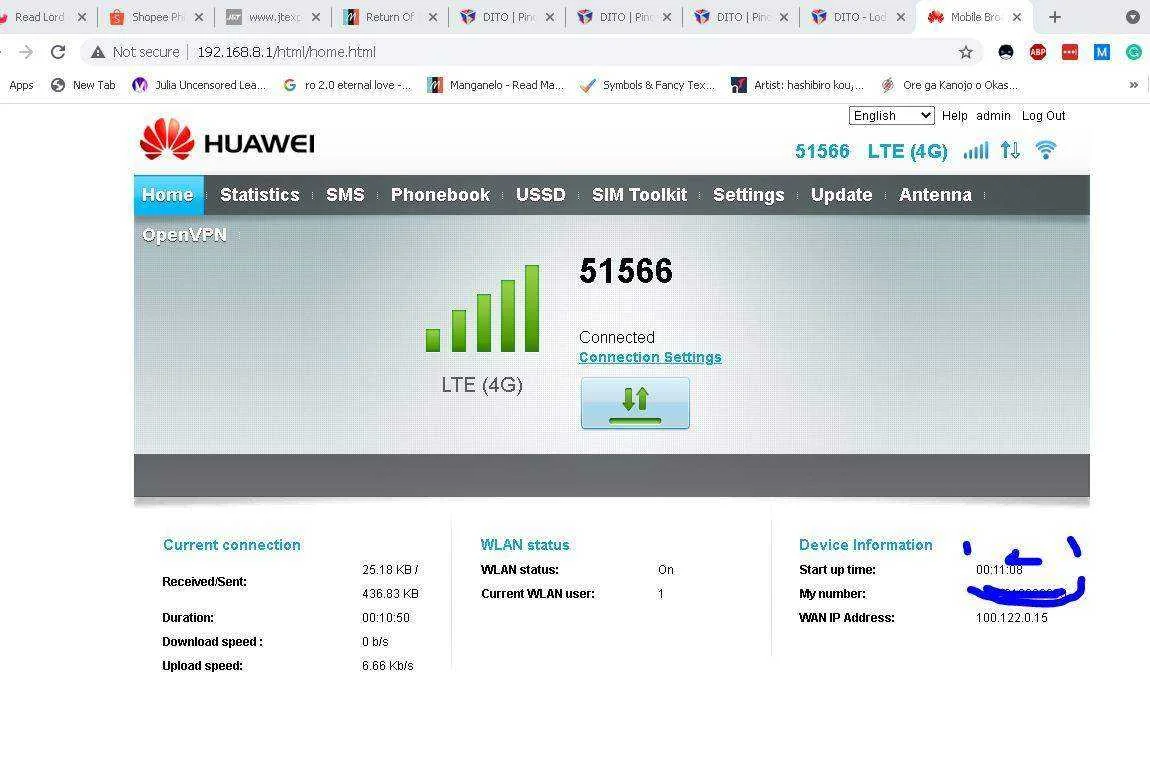Close the www.jtexp tab
This screenshot has width=1150, height=760.
[316, 17]
